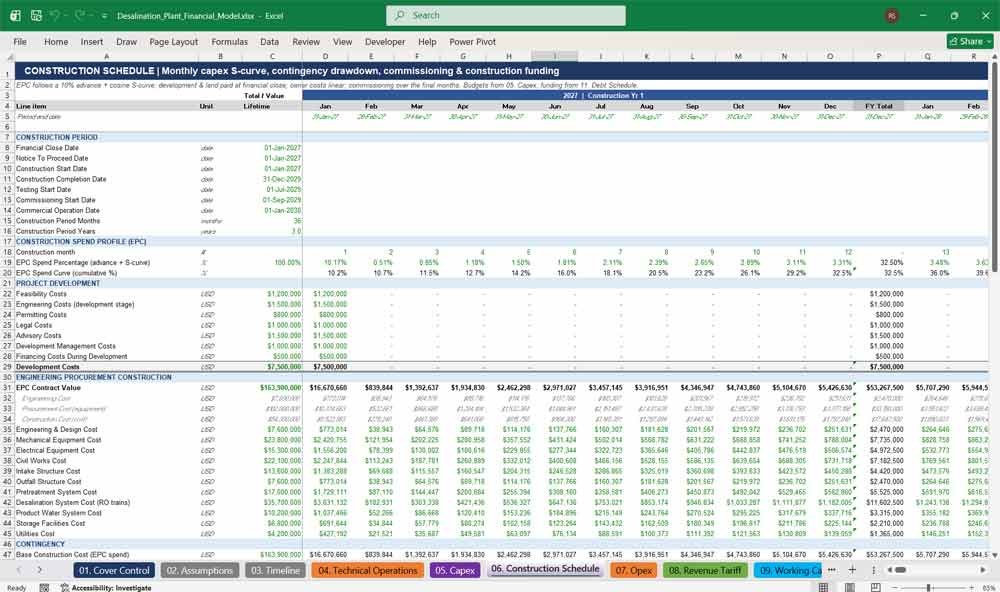Click the Search box in title bar

505,15
